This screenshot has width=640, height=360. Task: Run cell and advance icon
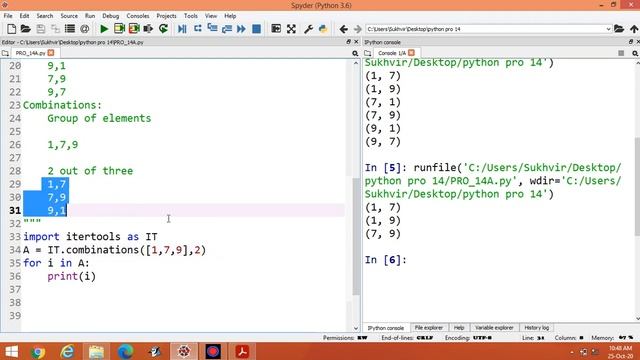pos(134,29)
